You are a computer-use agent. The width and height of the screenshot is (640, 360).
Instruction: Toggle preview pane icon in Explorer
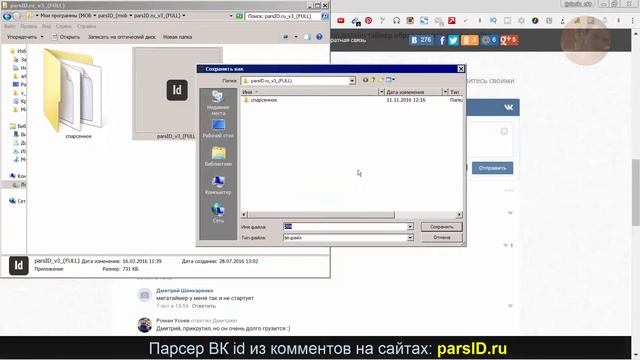tap(307, 37)
